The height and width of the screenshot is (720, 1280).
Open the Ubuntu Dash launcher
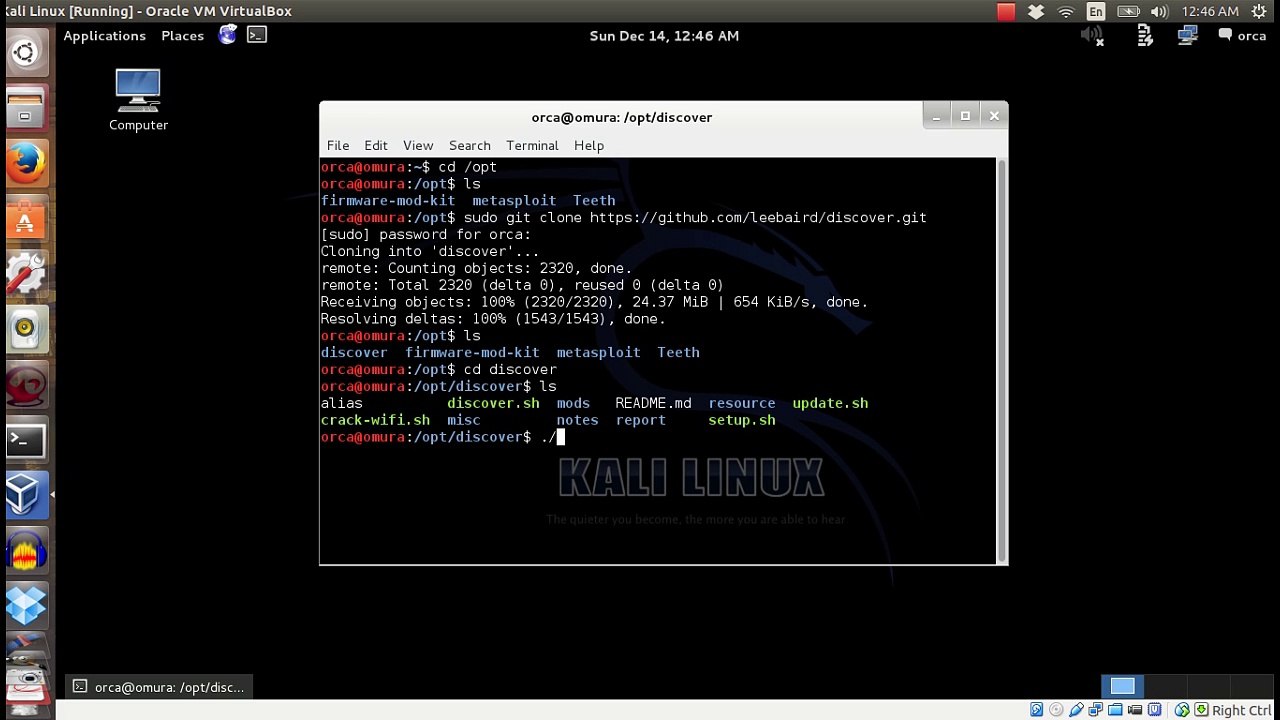click(x=25, y=52)
